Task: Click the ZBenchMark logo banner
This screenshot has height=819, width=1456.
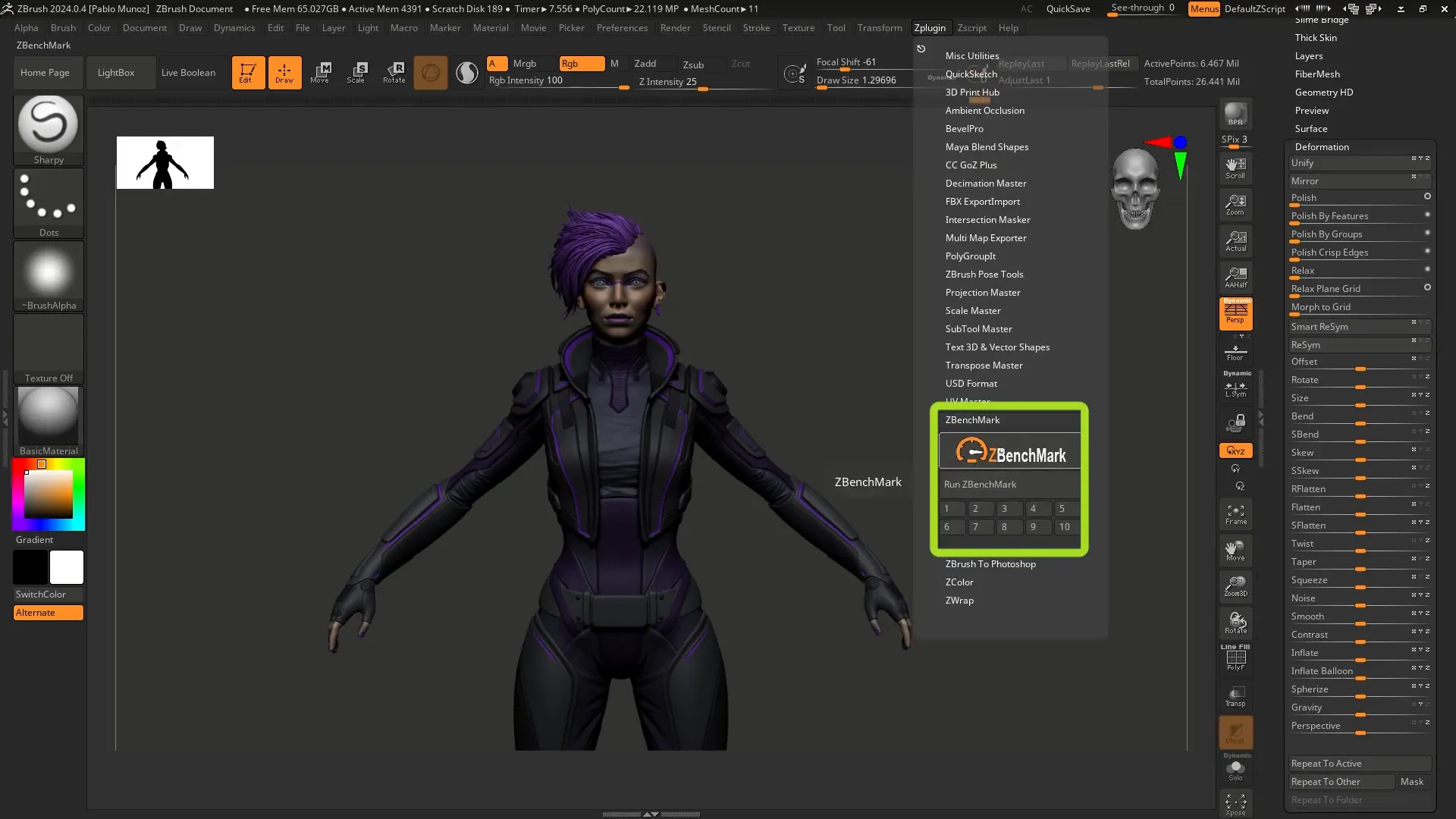Action: coord(1009,452)
